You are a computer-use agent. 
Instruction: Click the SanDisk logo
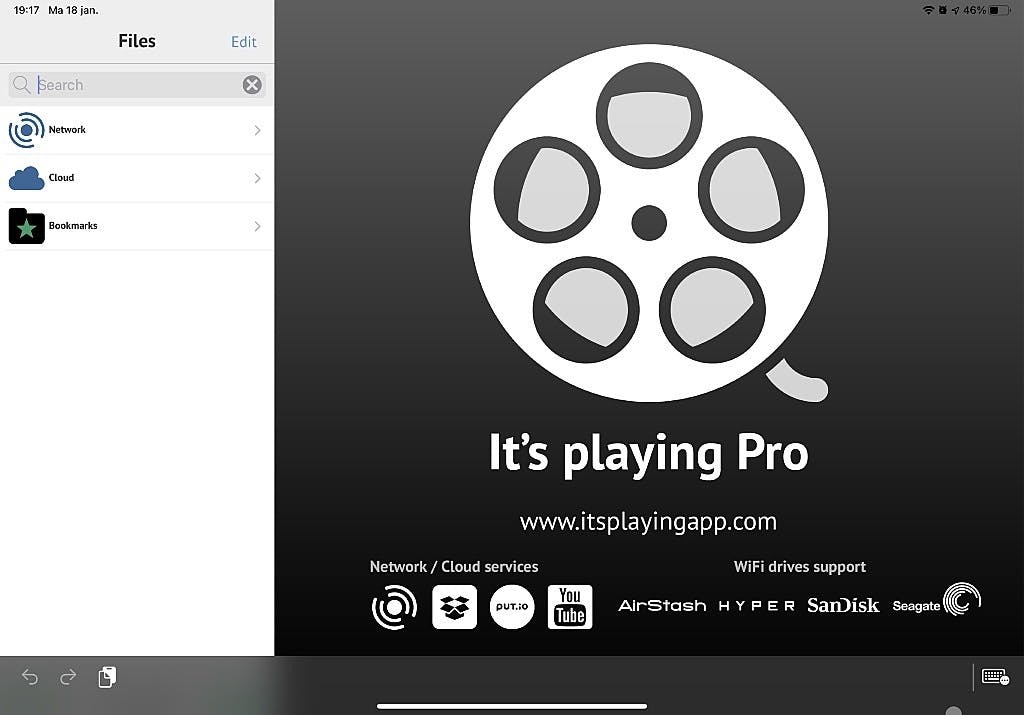pyautogui.click(x=843, y=605)
